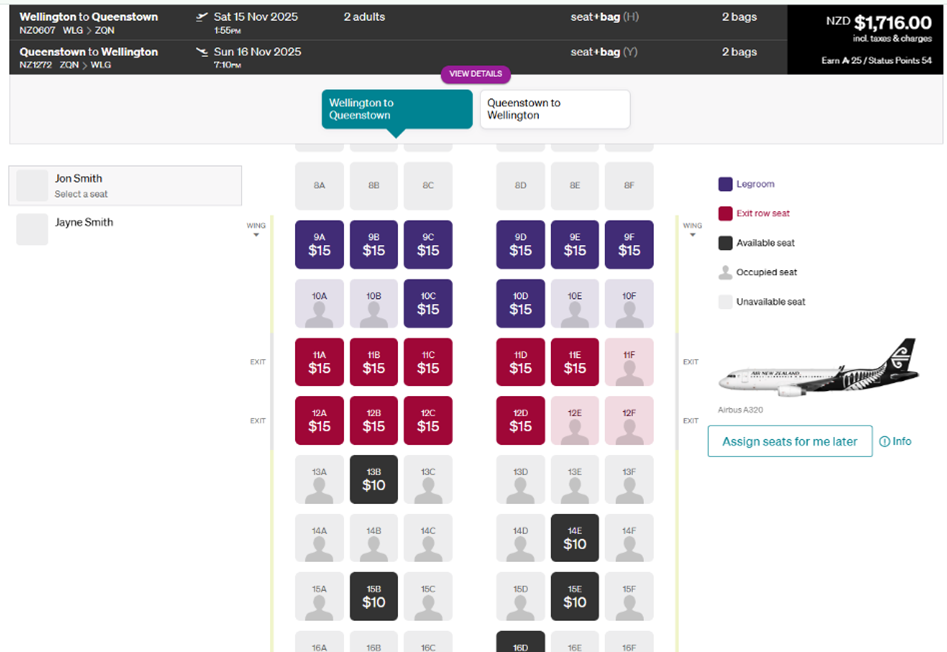Click occupied seat 14A person icon
This screenshot has width=947, height=652.
(319, 545)
